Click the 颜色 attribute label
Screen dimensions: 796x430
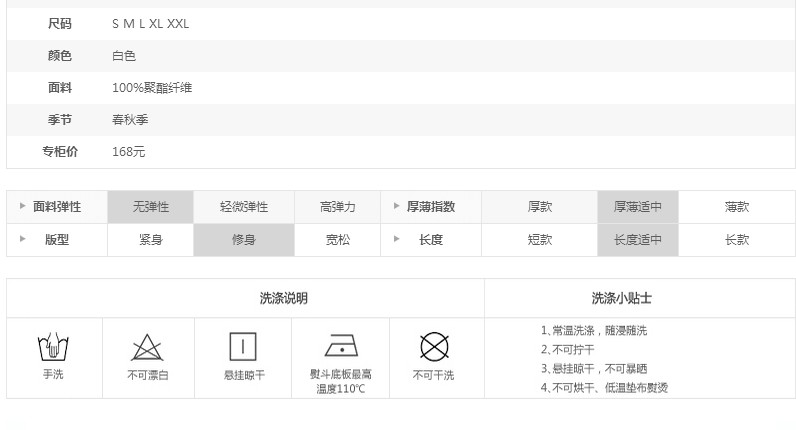(x=59, y=55)
